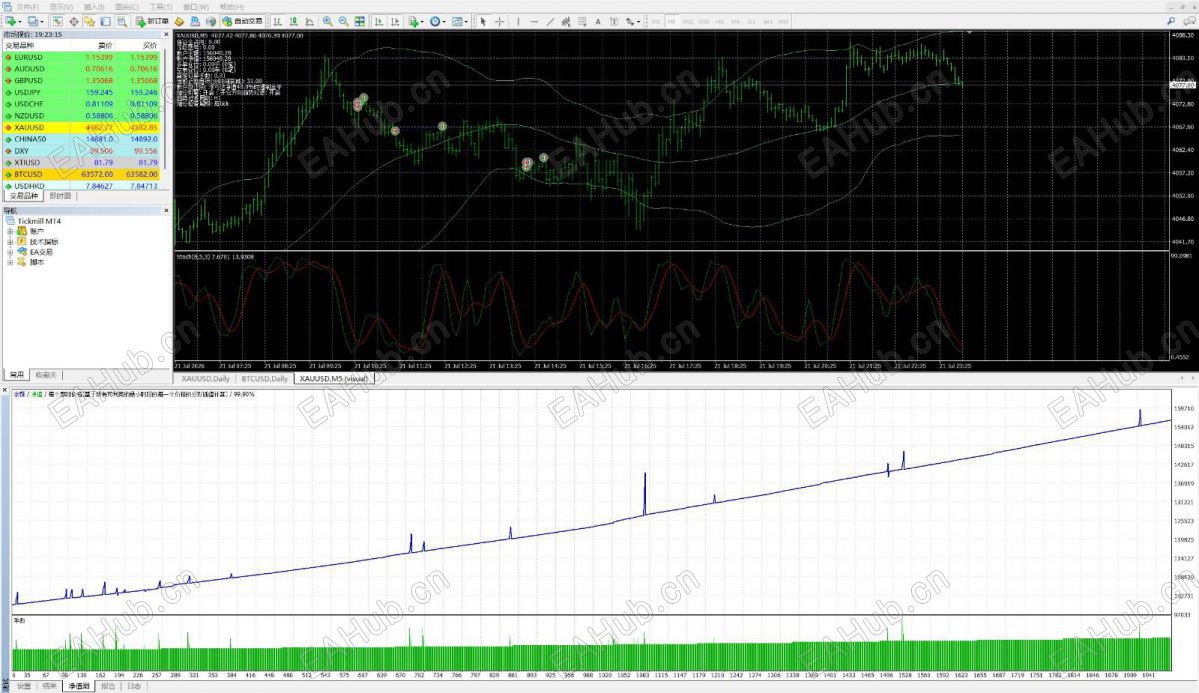Select the horizontal line drawing tool
Viewport: 1199px width, 693px height.
tap(534, 21)
